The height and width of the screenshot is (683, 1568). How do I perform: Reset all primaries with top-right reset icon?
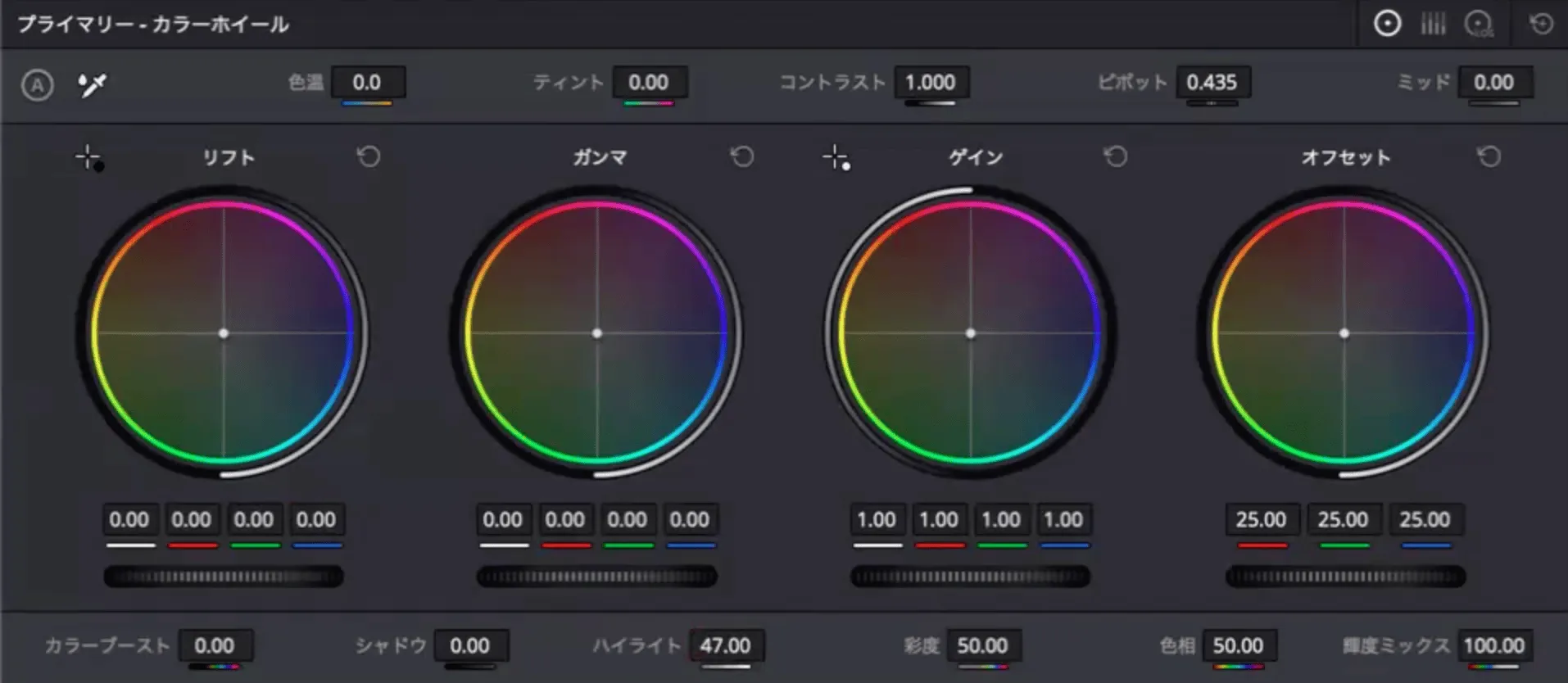[x=1541, y=24]
